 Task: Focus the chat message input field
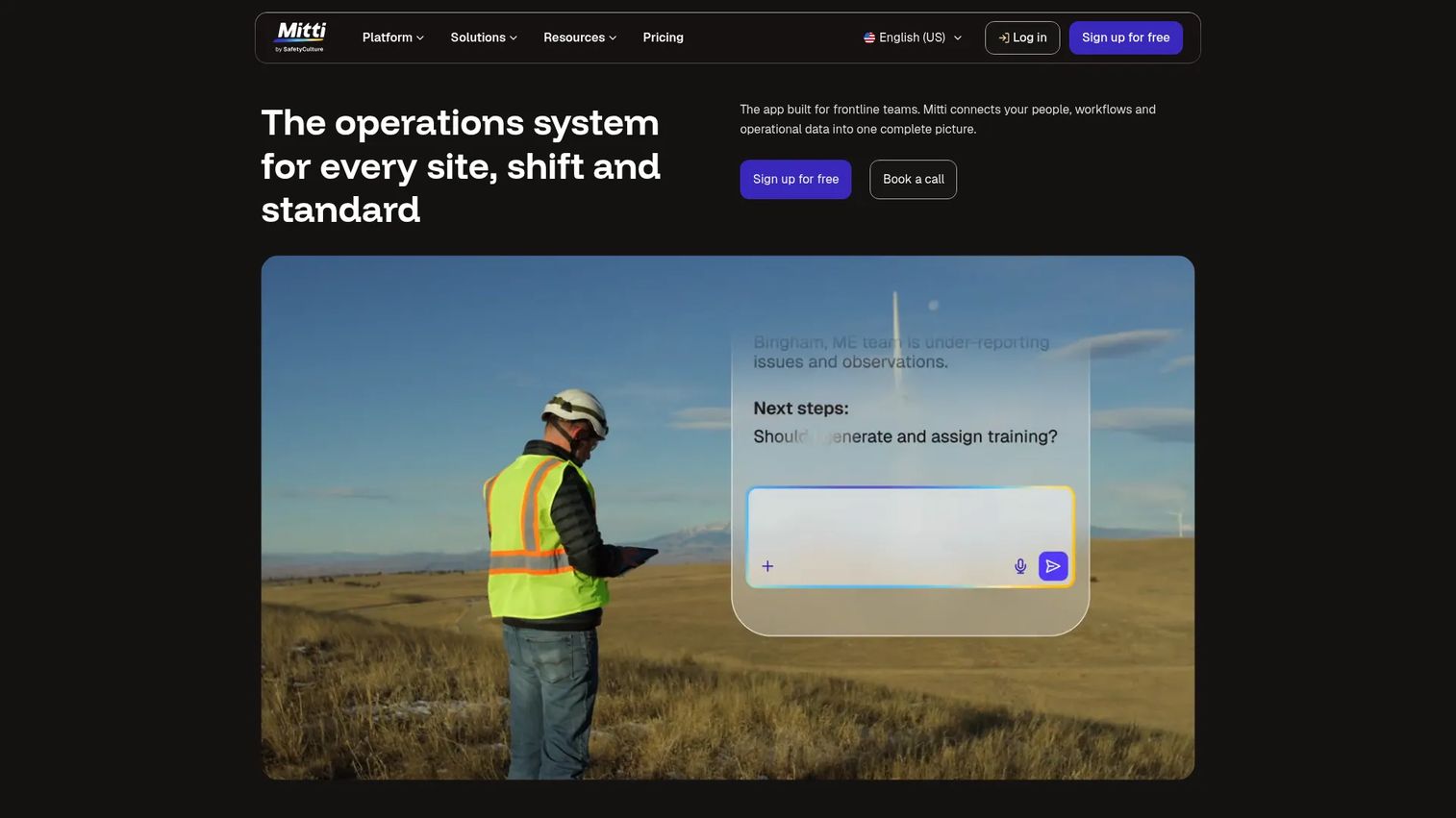[x=911, y=536]
